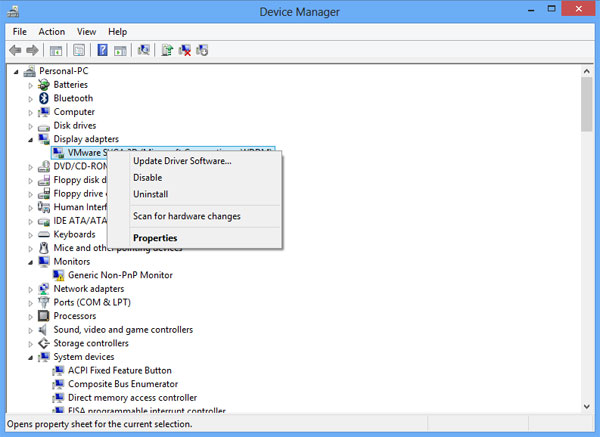Expand the Network adapters category
The height and width of the screenshot is (437, 600).
[x=31, y=289]
